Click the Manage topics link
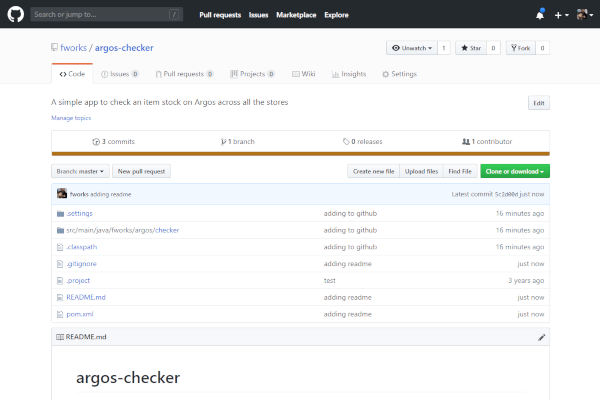The height and width of the screenshot is (400, 600). coord(70,118)
